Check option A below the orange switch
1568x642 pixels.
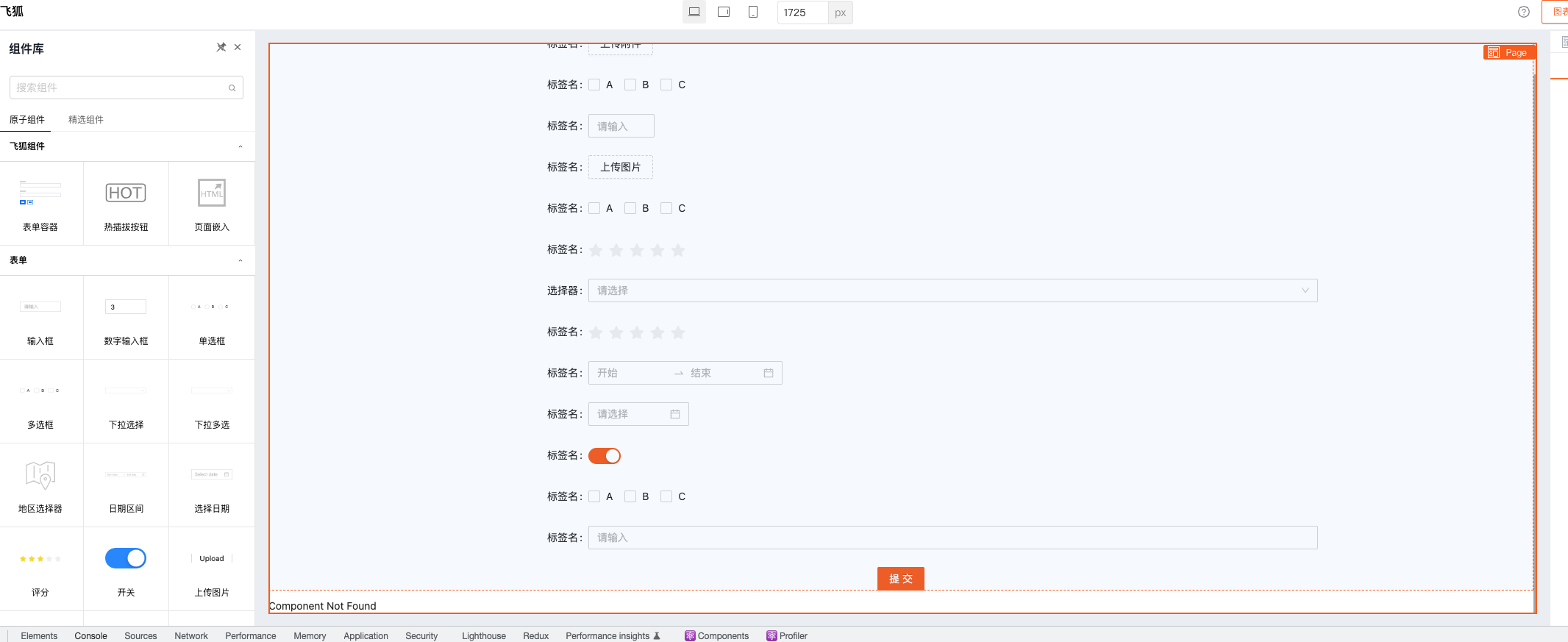(x=594, y=496)
